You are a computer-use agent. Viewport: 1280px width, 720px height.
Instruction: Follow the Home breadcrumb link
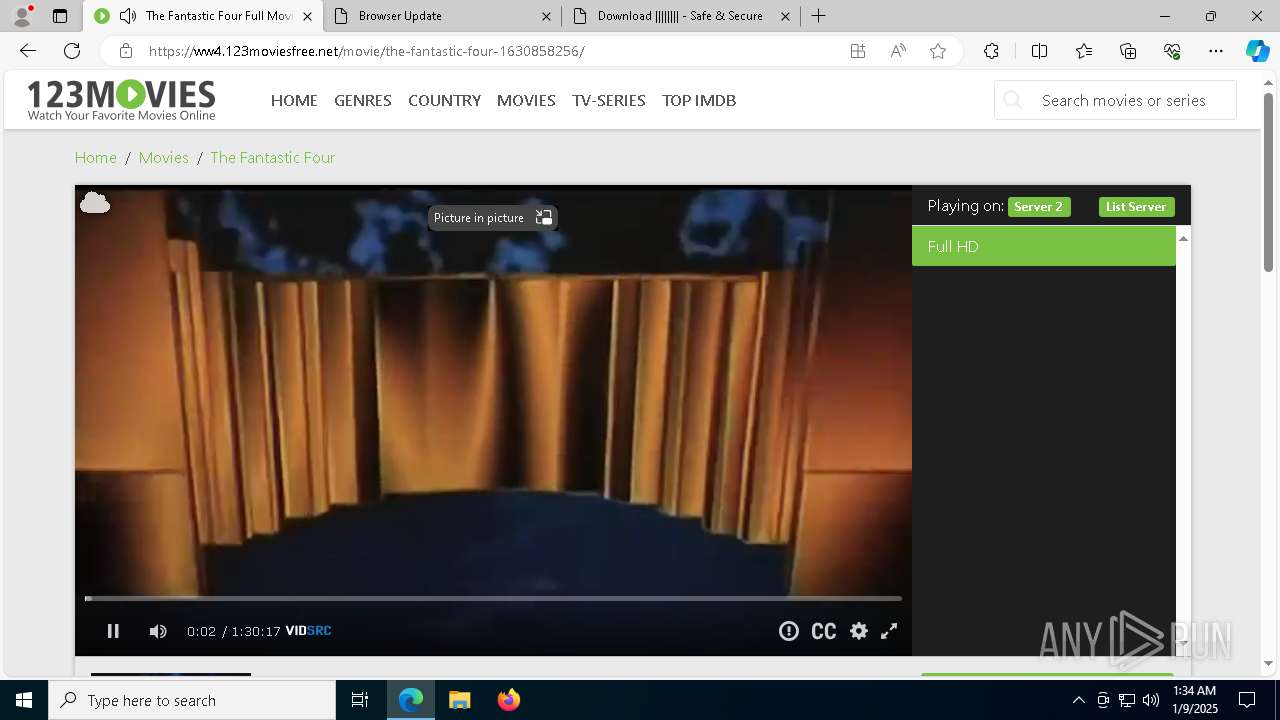pyautogui.click(x=96, y=158)
